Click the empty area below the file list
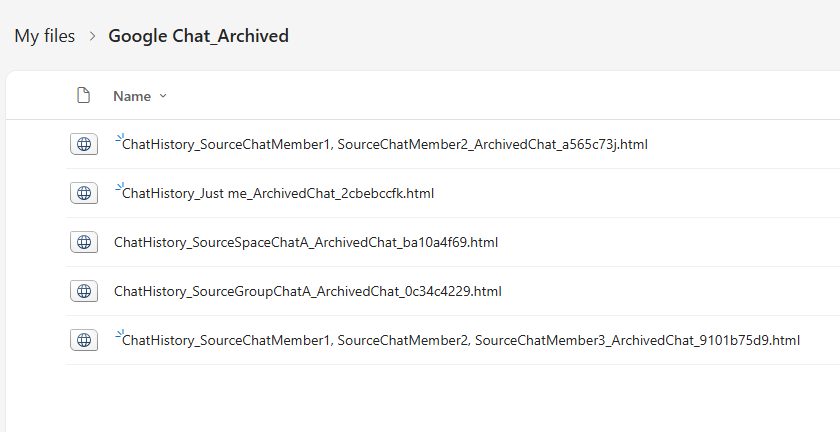Screen dimensions: 840x432 pos(423,398)
